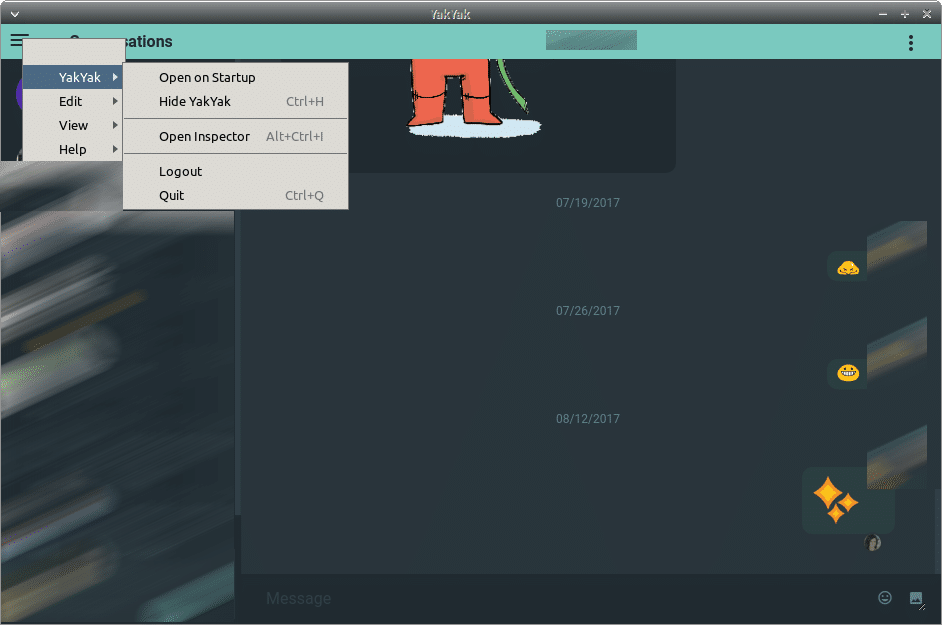
Task: Click the arrow beside YakYak
Action: click(x=115, y=77)
